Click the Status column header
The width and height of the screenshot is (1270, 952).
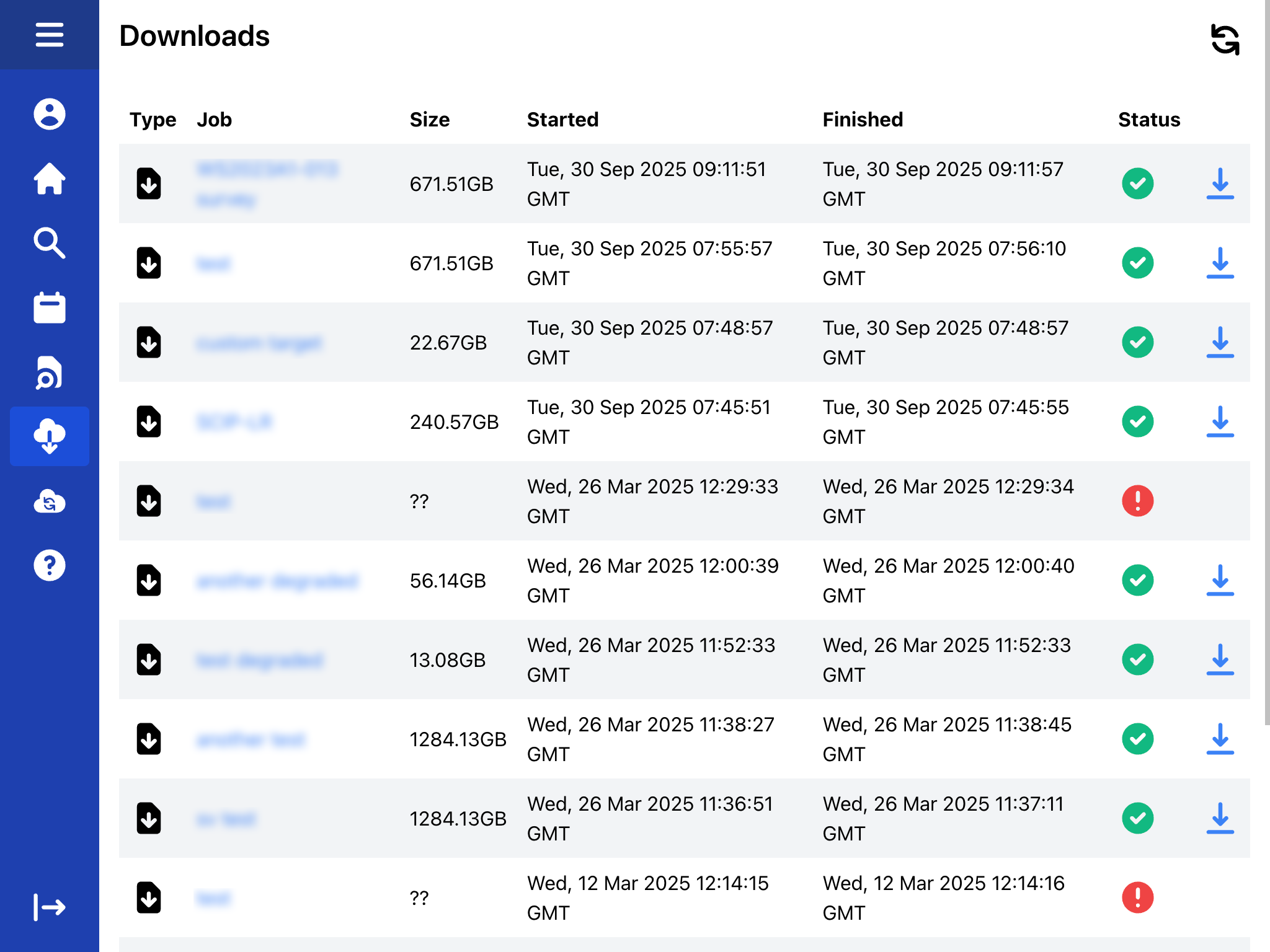click(x=1149, y=119)
